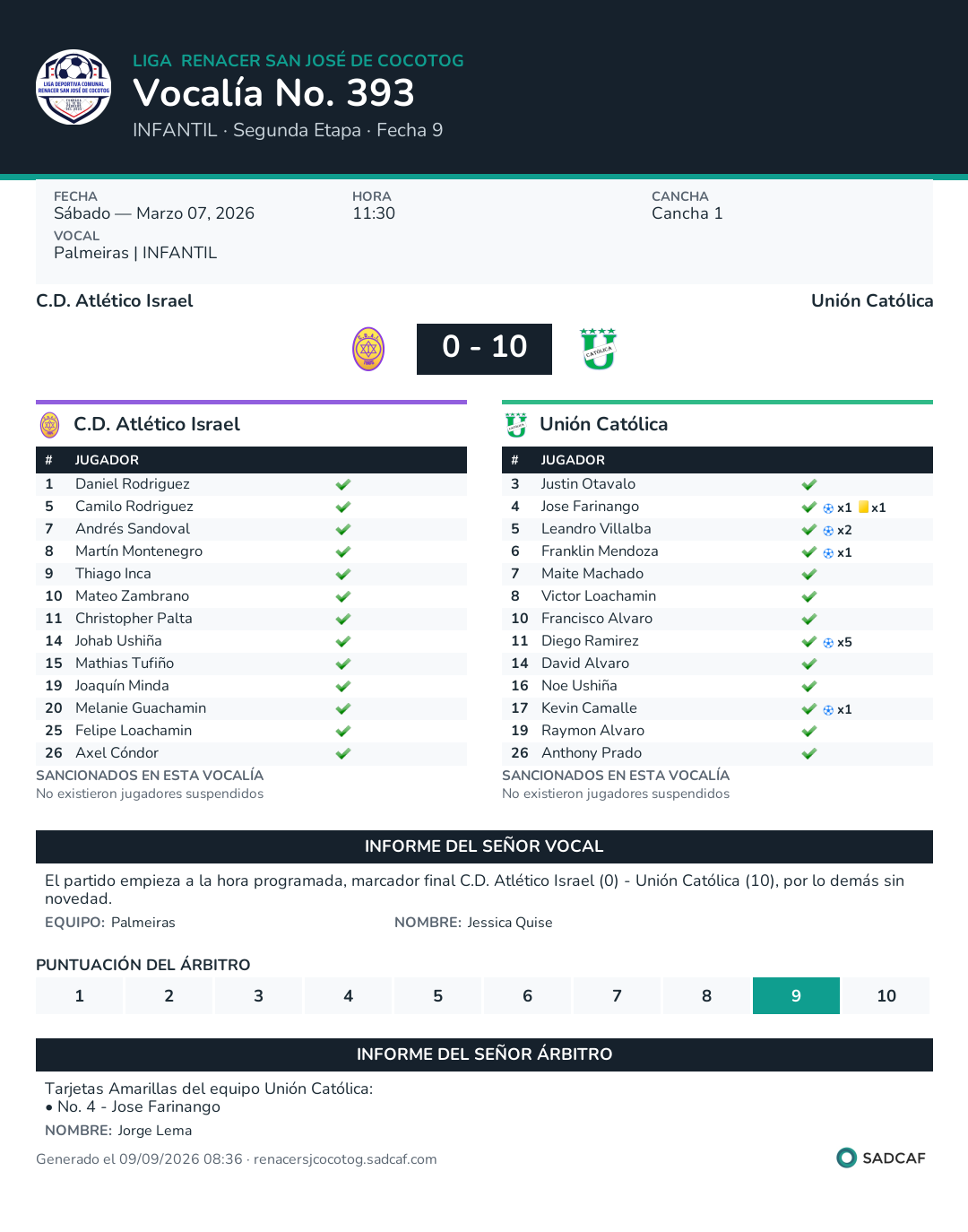Click the INFORME DEL SEÑOR ÁRBITRO header
Viewport: 968px width, 1232px height.
[x=484, y=1054]
